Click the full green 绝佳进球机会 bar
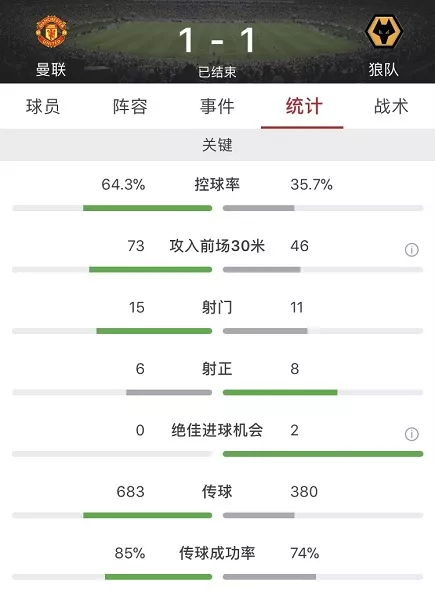This screenshot has width=435, height=589. (323, 454)
